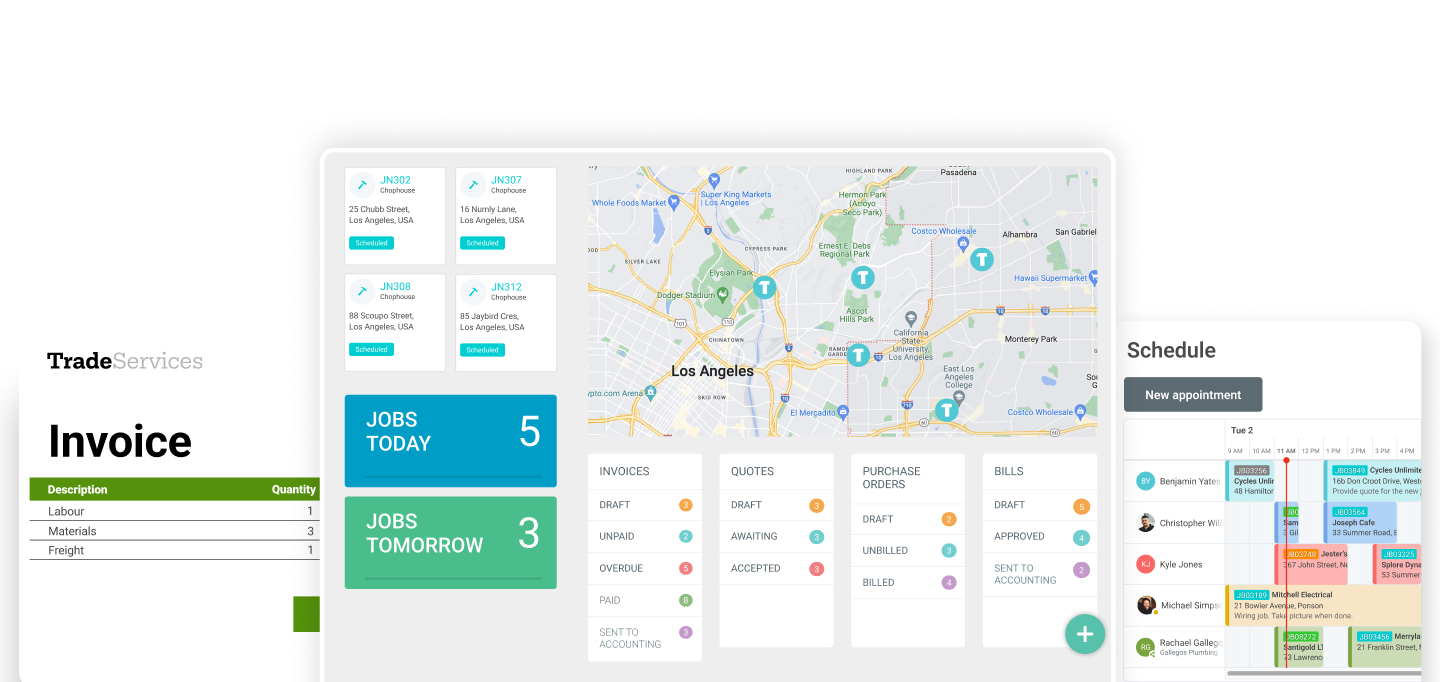Open the Jobs Today tile

tap(451, 441)
